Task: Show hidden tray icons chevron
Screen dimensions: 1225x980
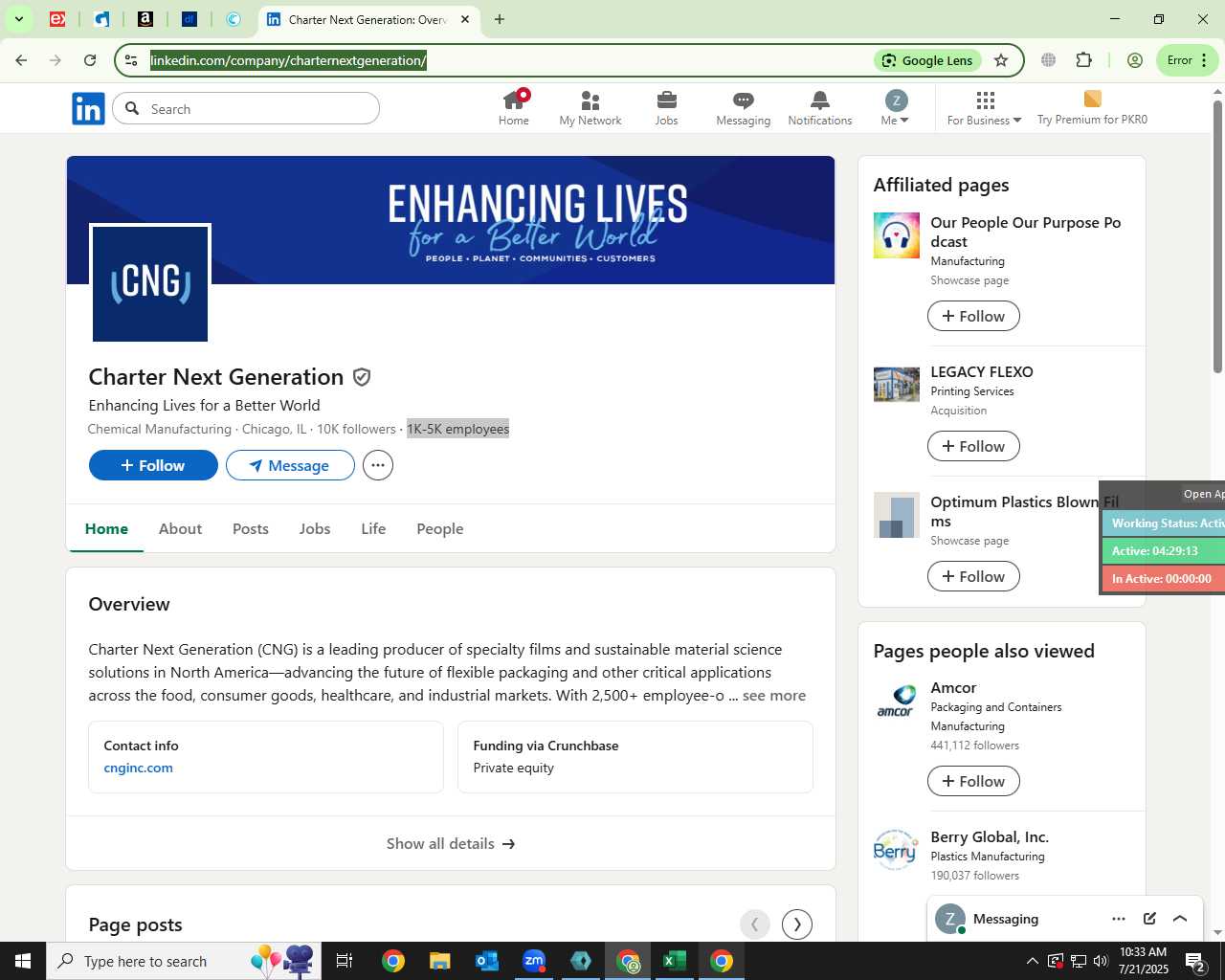Action: (1032, 961)
